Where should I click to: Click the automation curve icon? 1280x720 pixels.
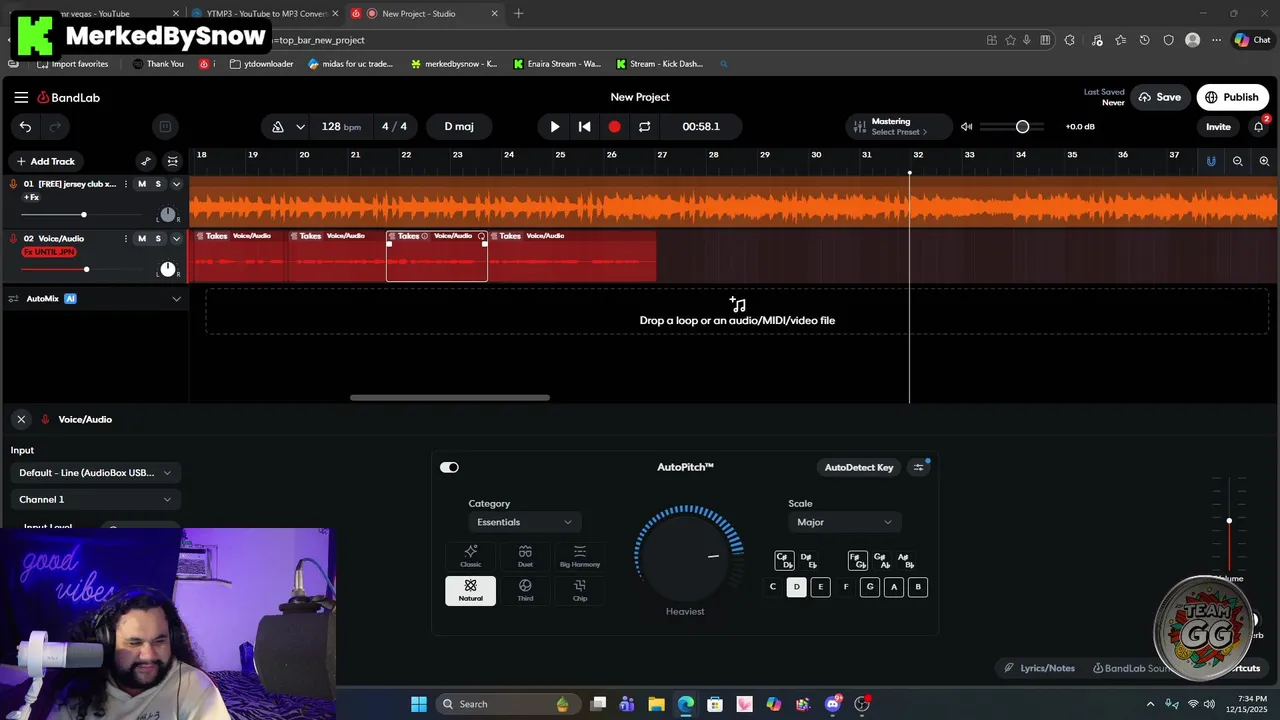[x=146, y=161]
